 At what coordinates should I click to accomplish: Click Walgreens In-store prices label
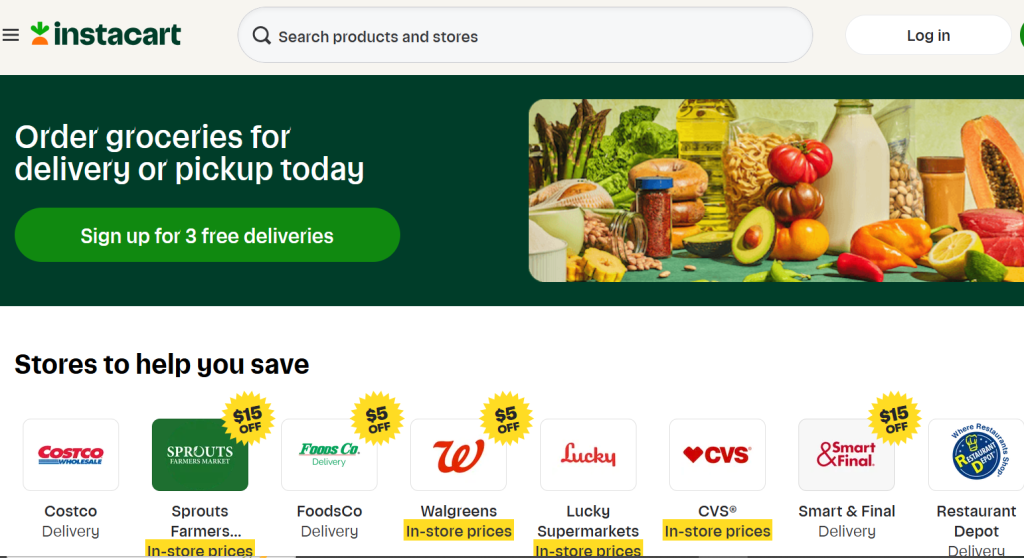click(458, 531)
